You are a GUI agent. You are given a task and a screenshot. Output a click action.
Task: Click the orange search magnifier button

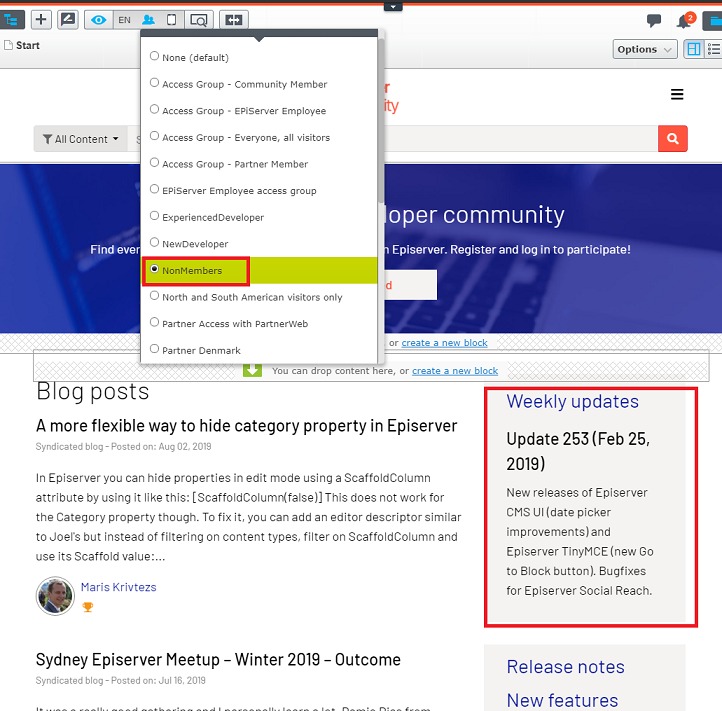pyautogui.click(x=672, y=138)
